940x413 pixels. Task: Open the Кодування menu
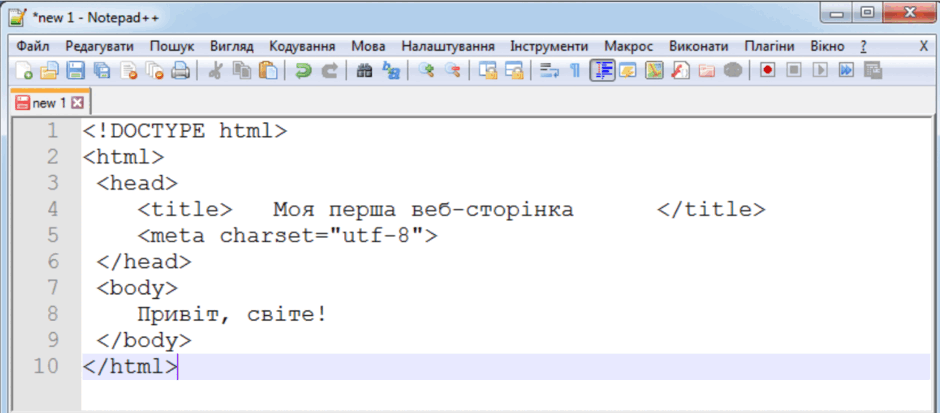point(302,46)
